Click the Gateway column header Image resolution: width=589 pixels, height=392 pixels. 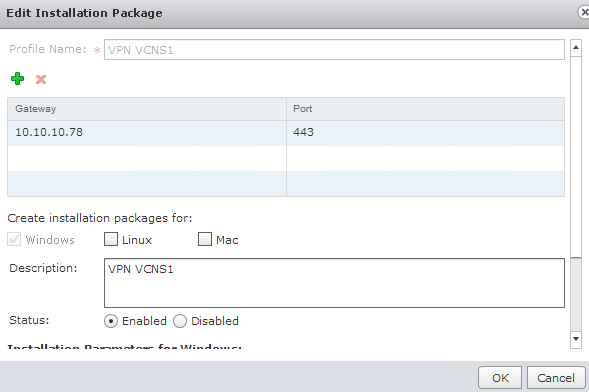tap(147, 109)
